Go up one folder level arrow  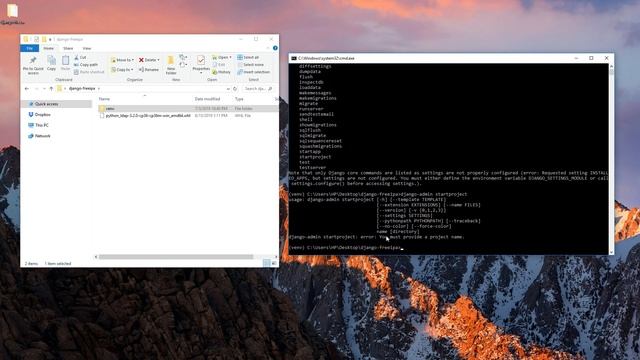[51, 89]
